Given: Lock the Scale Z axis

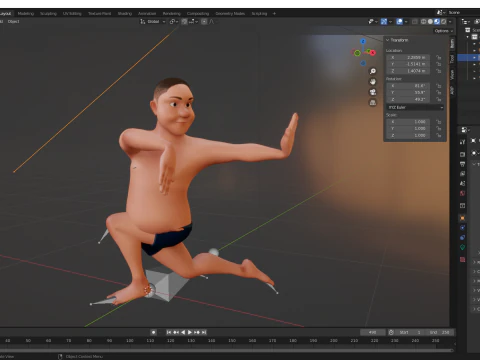Looking at the screenshot, I should coord(438,135).
